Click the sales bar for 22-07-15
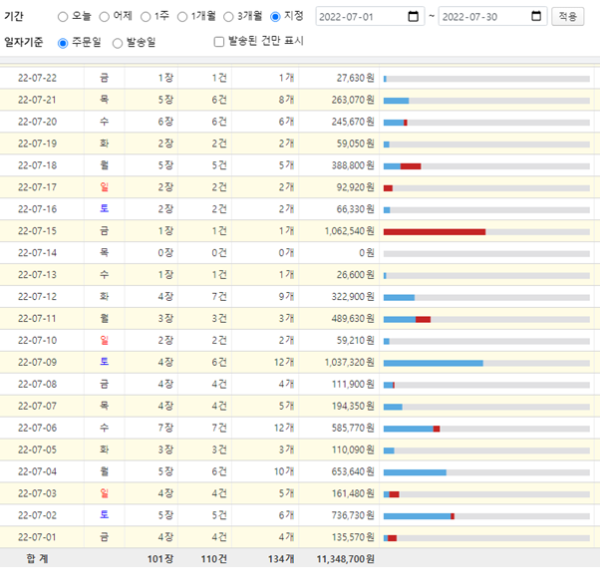Screen dimensions: 600x572 pos(486,232)
